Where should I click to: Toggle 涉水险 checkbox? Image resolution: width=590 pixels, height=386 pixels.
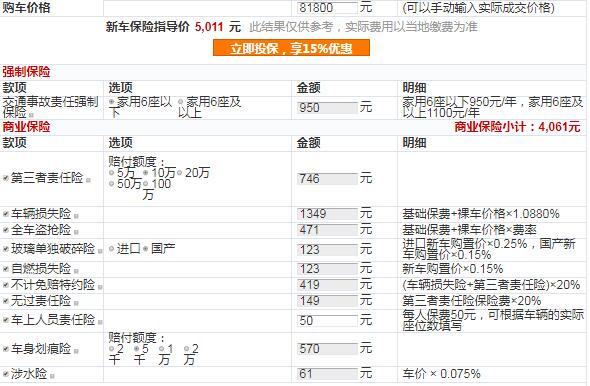pyautogui.click(x=6, y=374)
